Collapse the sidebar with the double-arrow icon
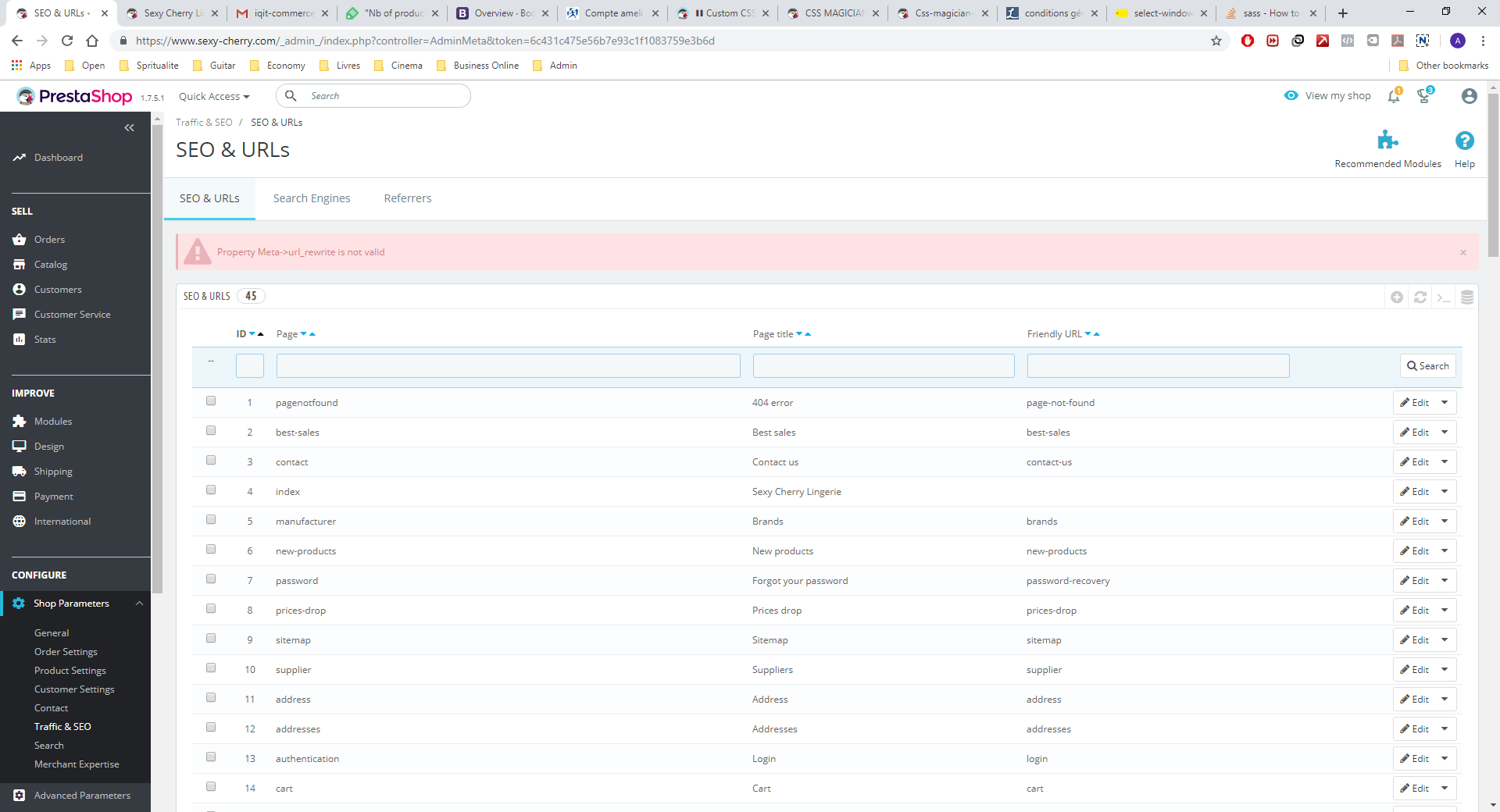1500x812 pixels. (130, 128)
